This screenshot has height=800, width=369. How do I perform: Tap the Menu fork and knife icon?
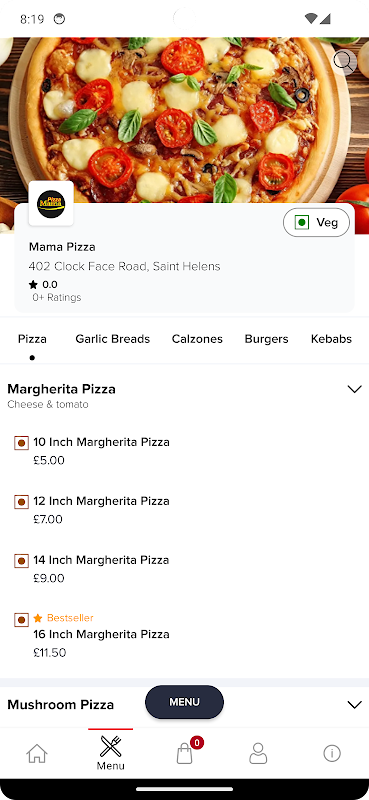pos(111,745)
